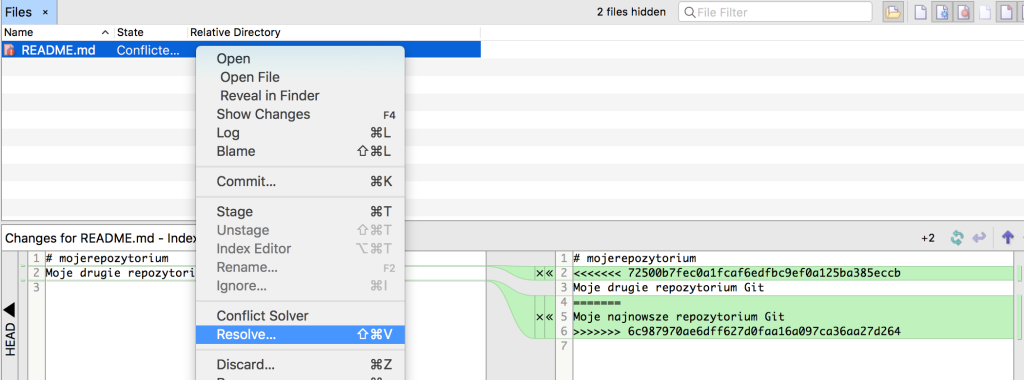Click the State column header

[151, 32]
